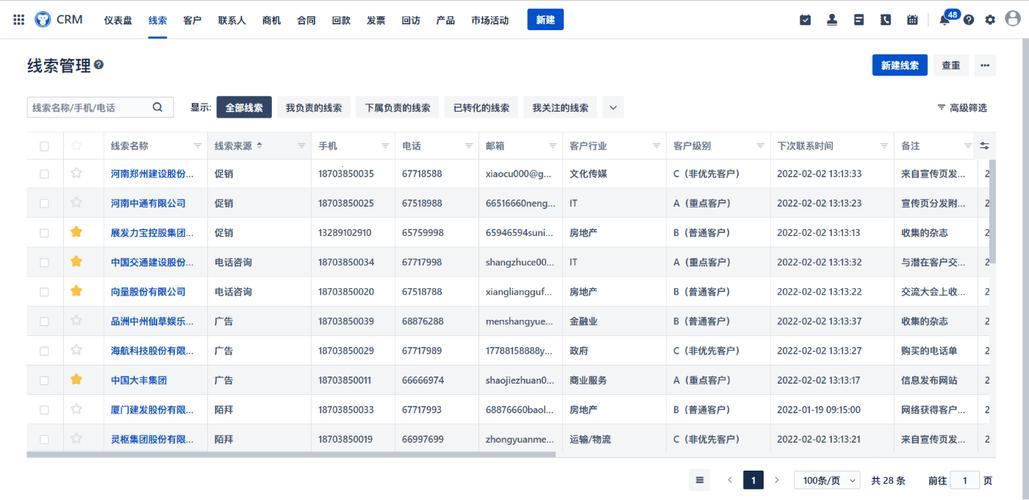The image size is (1029, 500).
Task: Open the phone book icon in top bar
Action: pyautogui.click(x=885, y=20)
